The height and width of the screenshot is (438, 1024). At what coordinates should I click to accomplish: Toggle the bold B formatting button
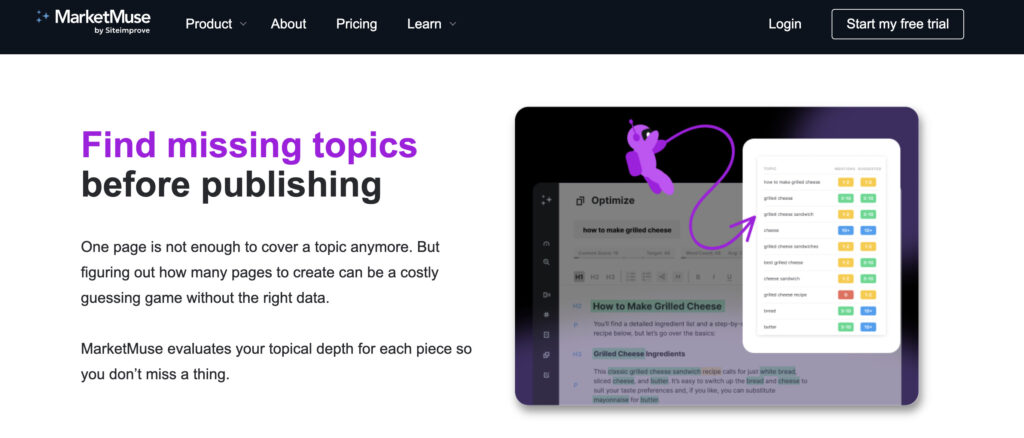tap(698, 276)
